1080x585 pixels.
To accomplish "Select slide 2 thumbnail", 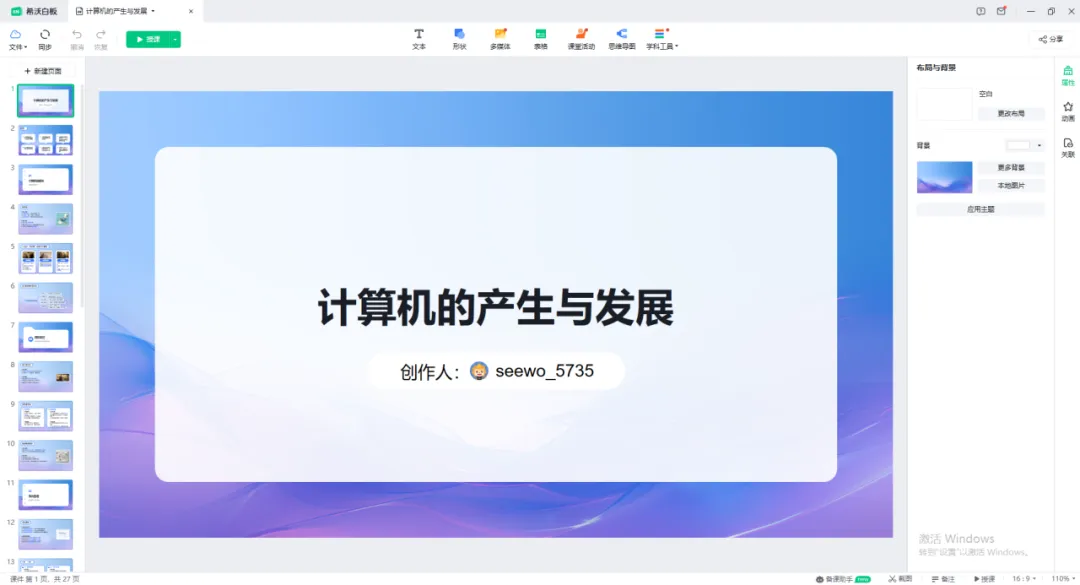I will (45, 140).
